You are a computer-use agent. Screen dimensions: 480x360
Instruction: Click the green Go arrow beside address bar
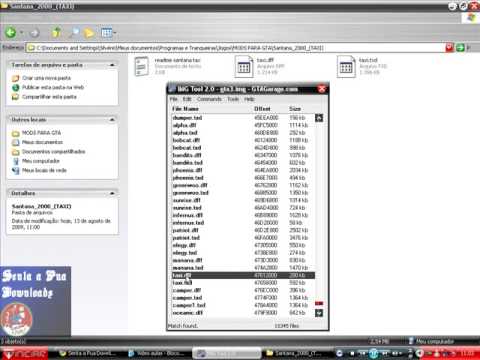pyautogui.click(x=460, y=48)
